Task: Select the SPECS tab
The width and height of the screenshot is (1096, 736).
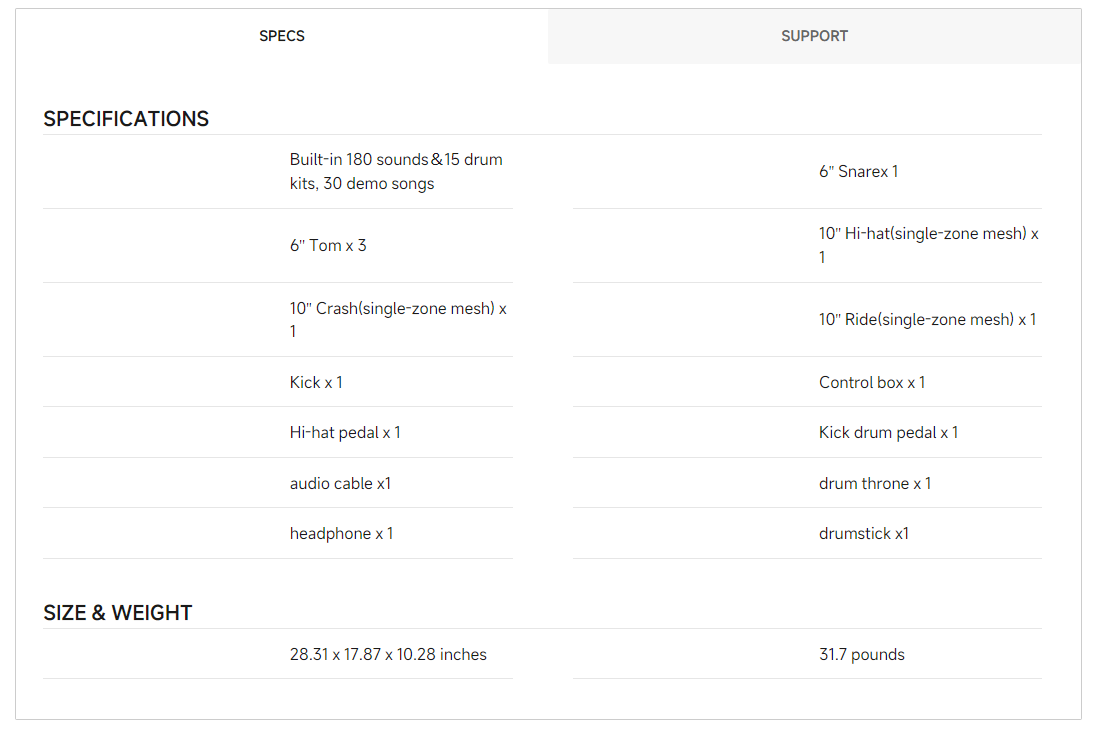Action: [x=282, y=36]
